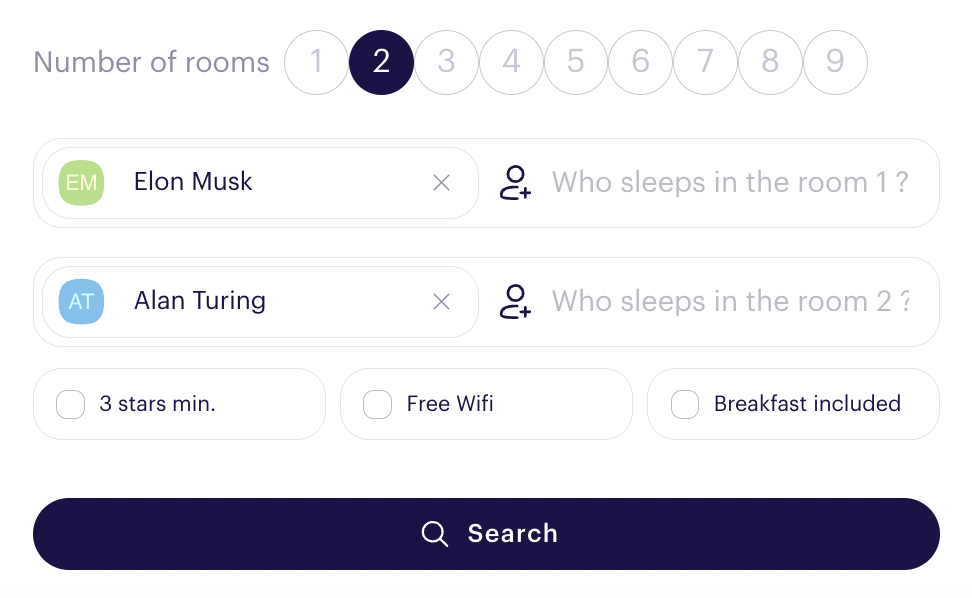
Task: Check the Breakfast included option
Action: tap(685, 405)
